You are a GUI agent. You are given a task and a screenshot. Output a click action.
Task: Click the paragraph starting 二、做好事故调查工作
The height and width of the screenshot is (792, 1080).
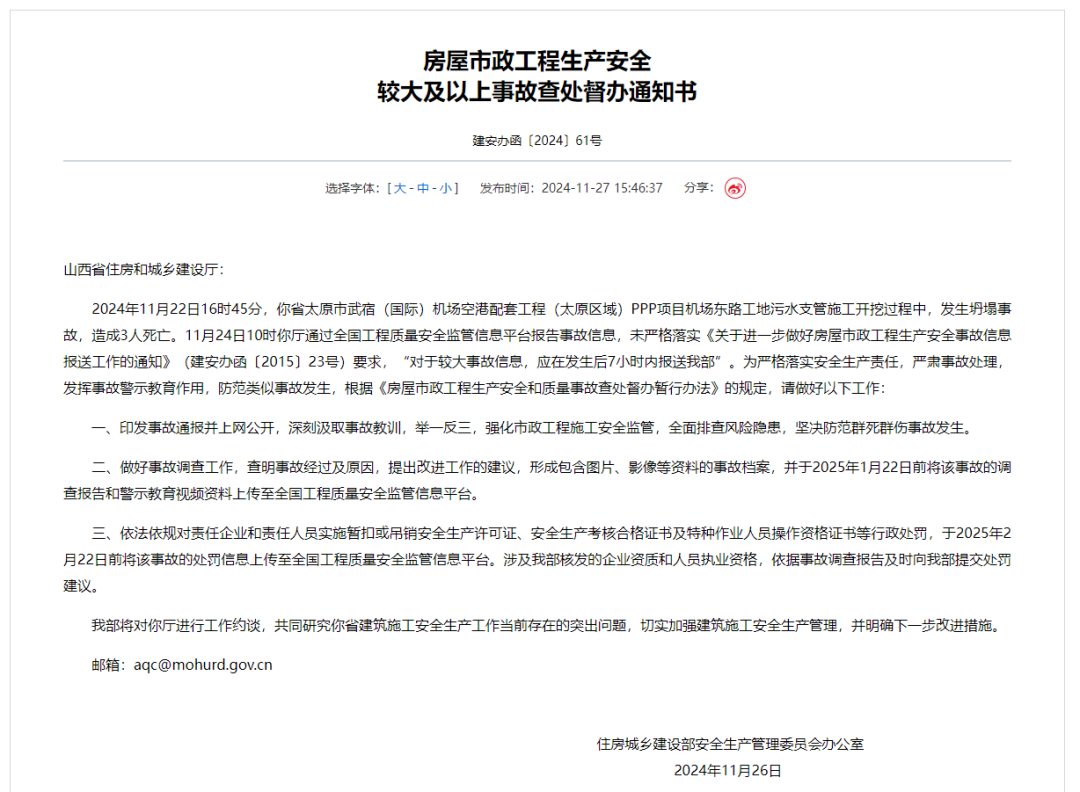(537, 481)
